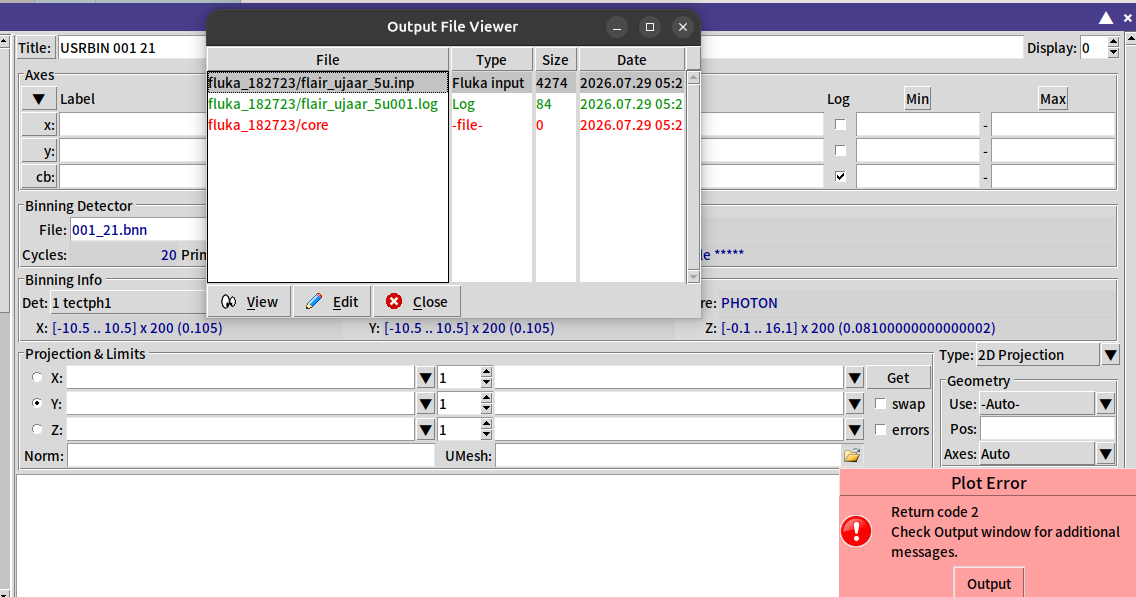This screenshot has width=1136, height=597.
Task: Click the y axis label button
Action: click(39, 151)
